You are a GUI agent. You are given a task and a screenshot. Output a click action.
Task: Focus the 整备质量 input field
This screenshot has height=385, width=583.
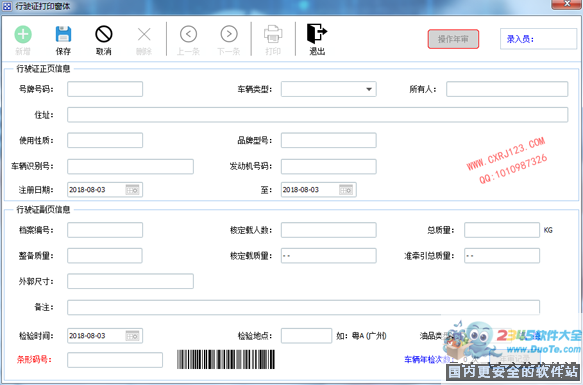click(x=105, y=256)
